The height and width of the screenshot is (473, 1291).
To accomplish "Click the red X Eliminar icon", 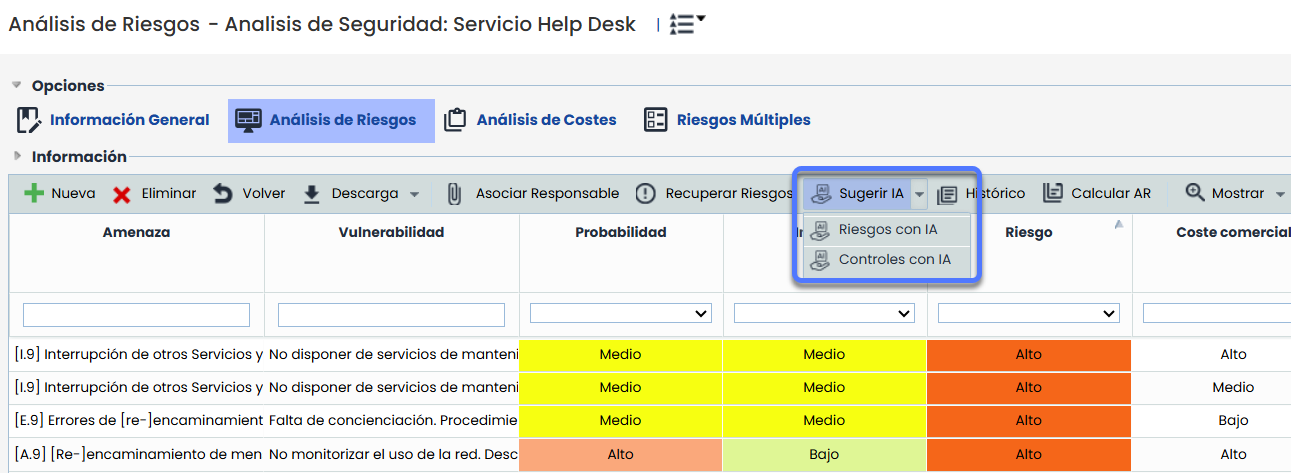I will coord(122,194).
